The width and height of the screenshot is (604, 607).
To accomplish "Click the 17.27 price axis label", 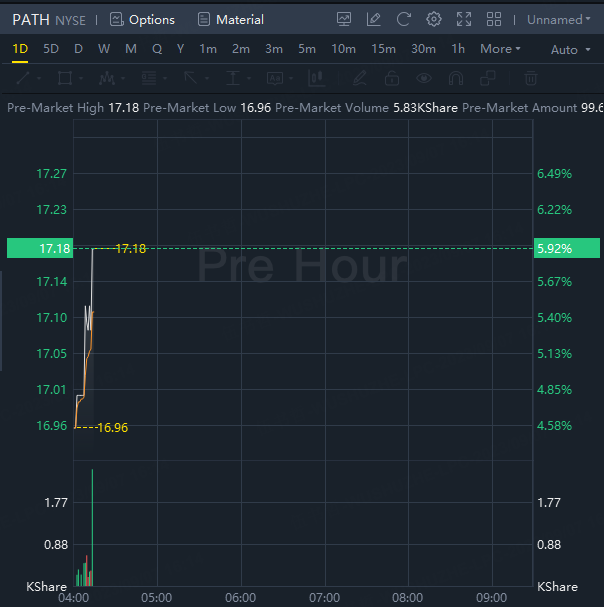I will point(51,174).
